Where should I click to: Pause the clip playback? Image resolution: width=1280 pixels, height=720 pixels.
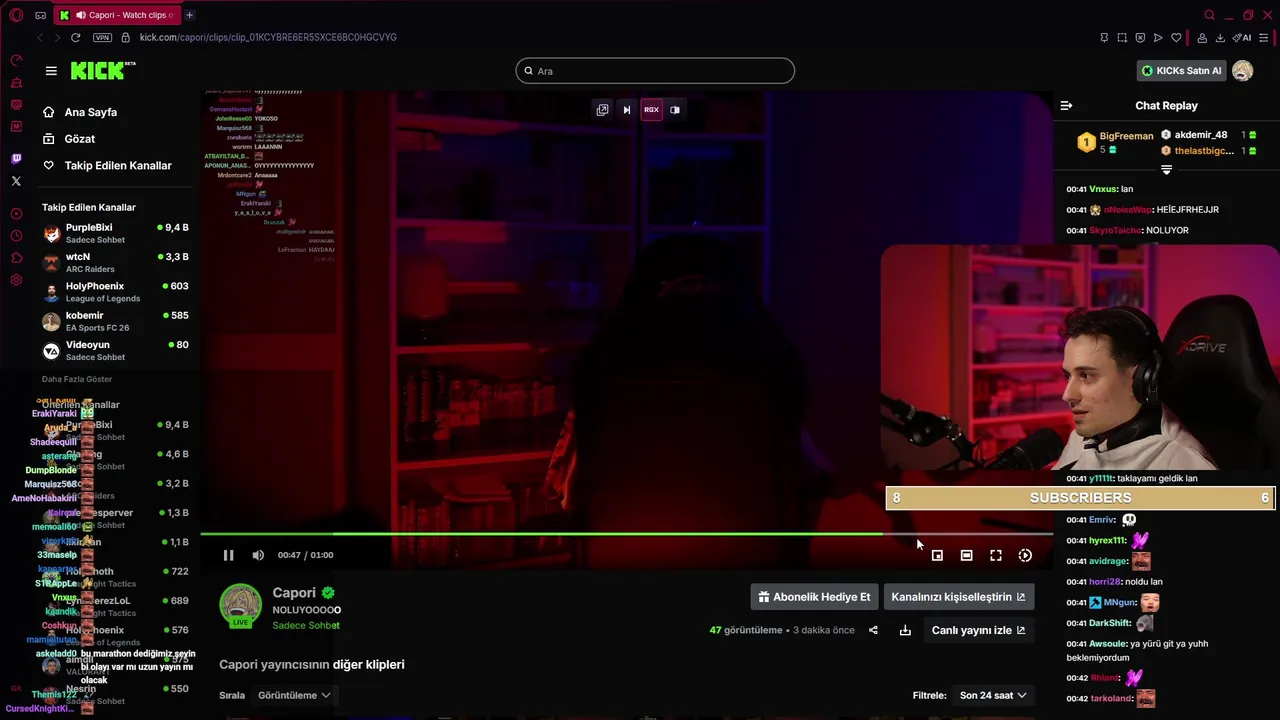click(x=228, y=555)
